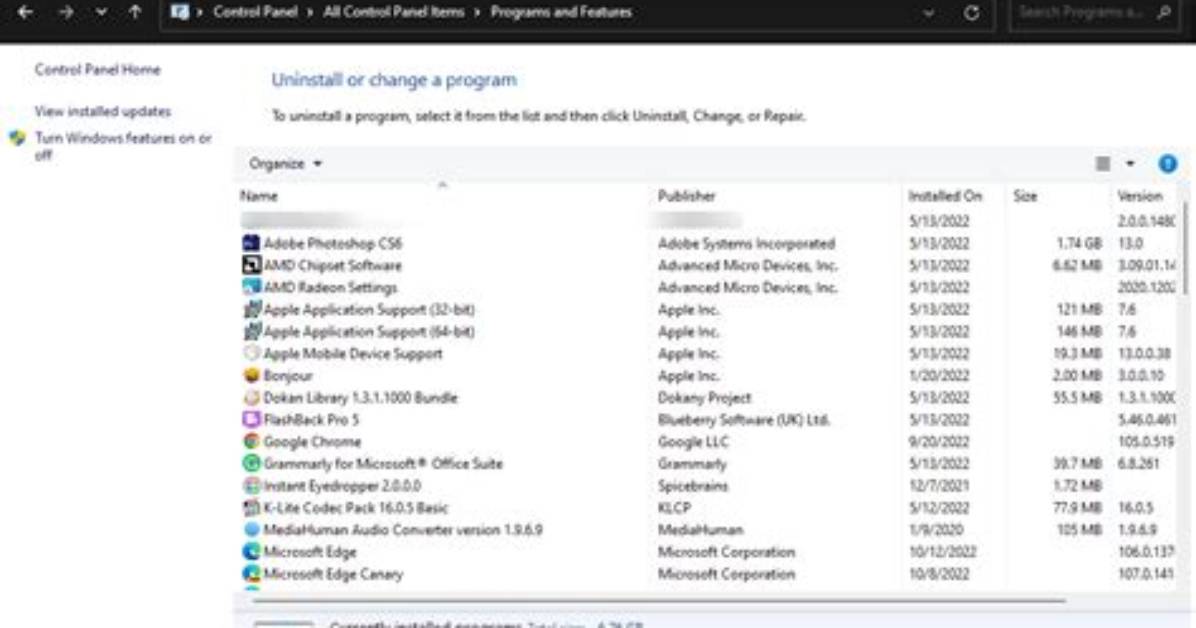Click the KLCP publisher cell

674,508
